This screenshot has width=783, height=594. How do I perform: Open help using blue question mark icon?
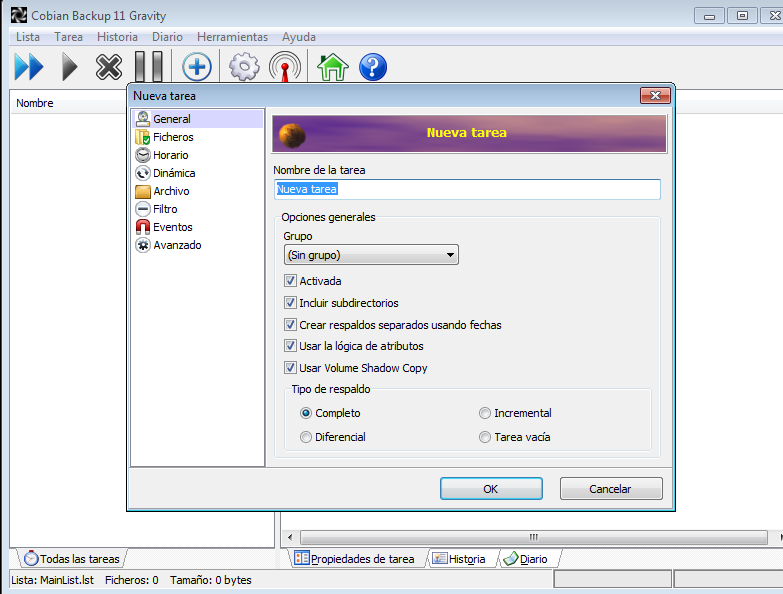click(x=373, y=66)
